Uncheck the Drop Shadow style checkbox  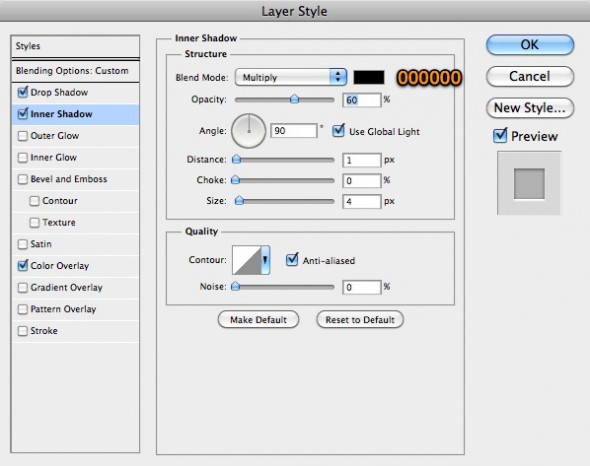click(x=23, y=92)
